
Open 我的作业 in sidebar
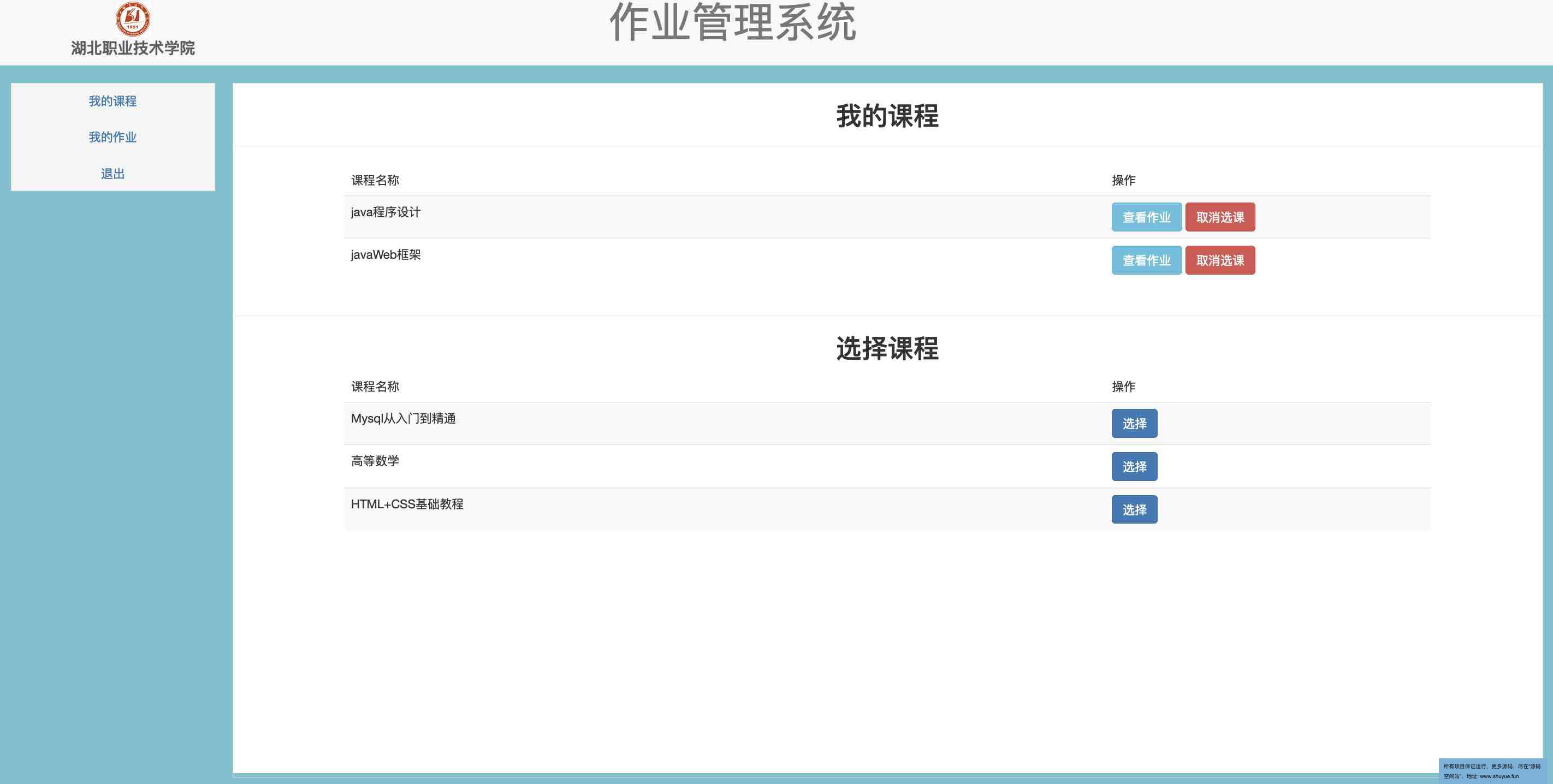[x=112, y=138]
